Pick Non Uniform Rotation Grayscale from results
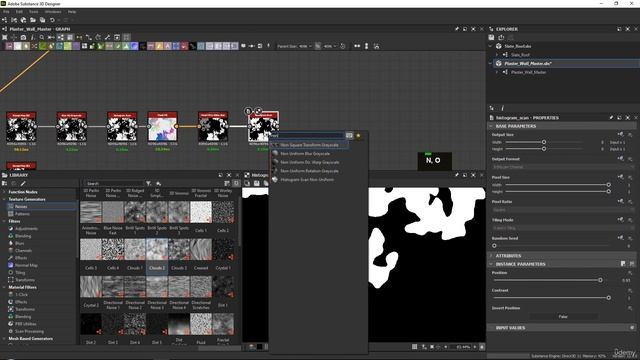The image size is (640, 360). [309, 171]
